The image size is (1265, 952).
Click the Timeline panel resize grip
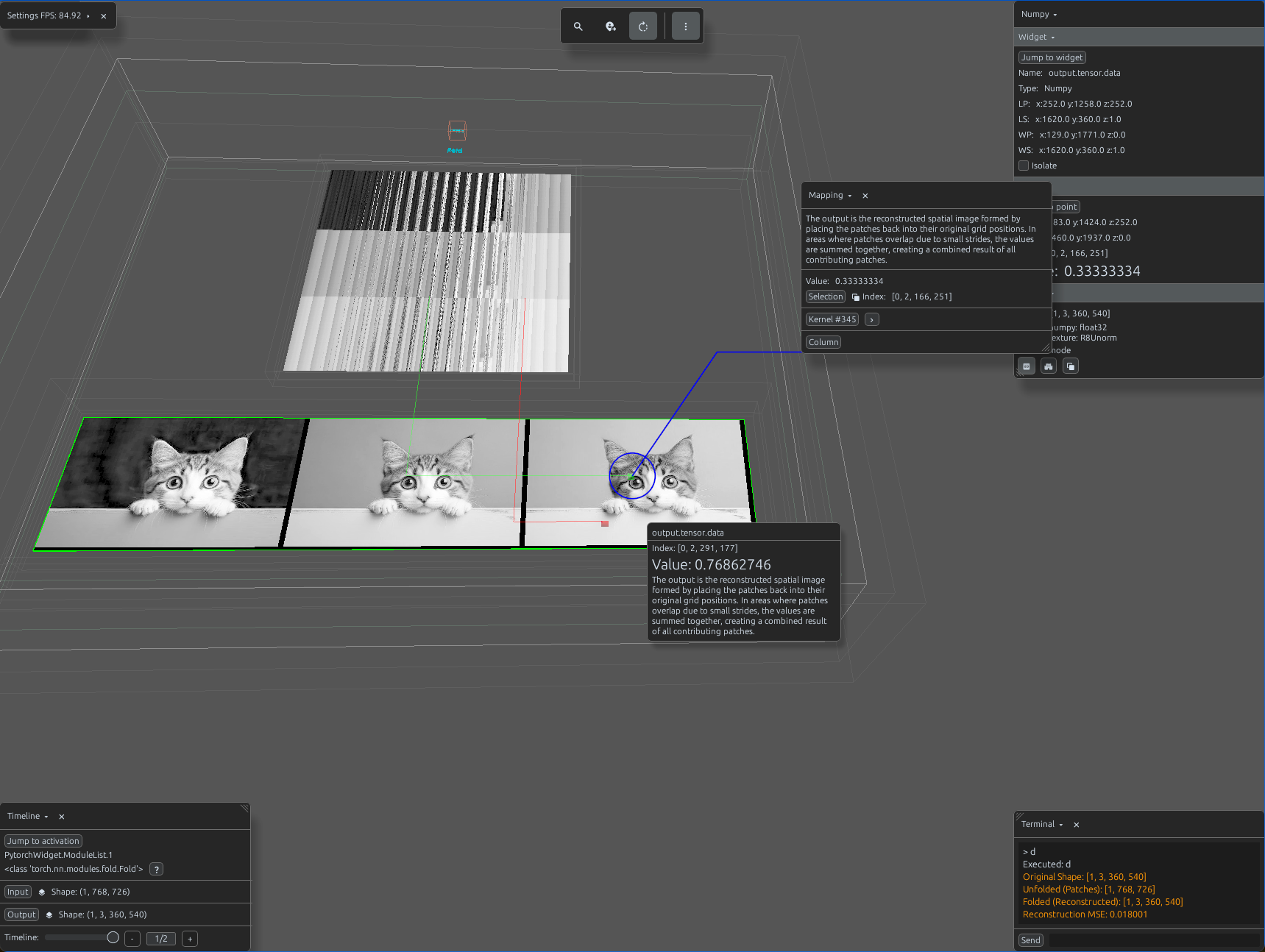[245, 809]
